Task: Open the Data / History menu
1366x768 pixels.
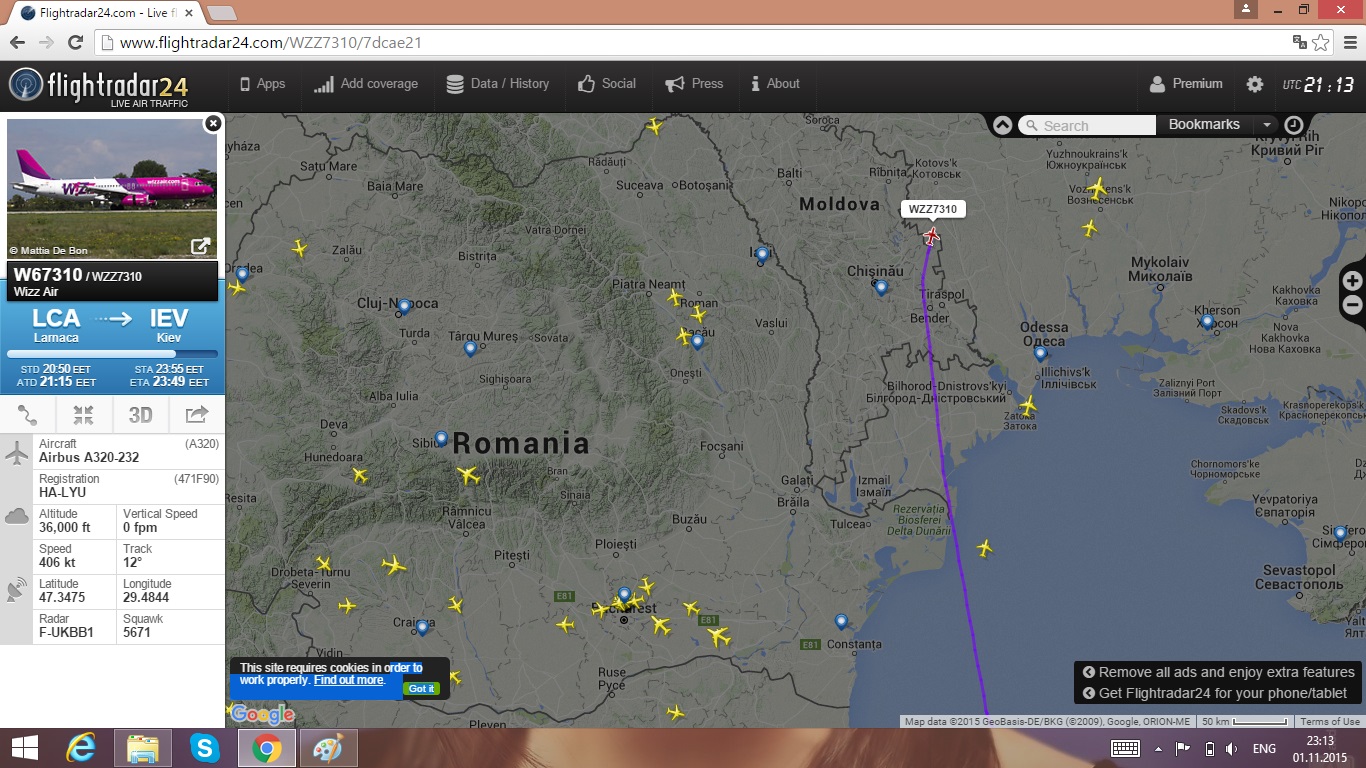Action: pyautogui.click(x=497, y=84)
